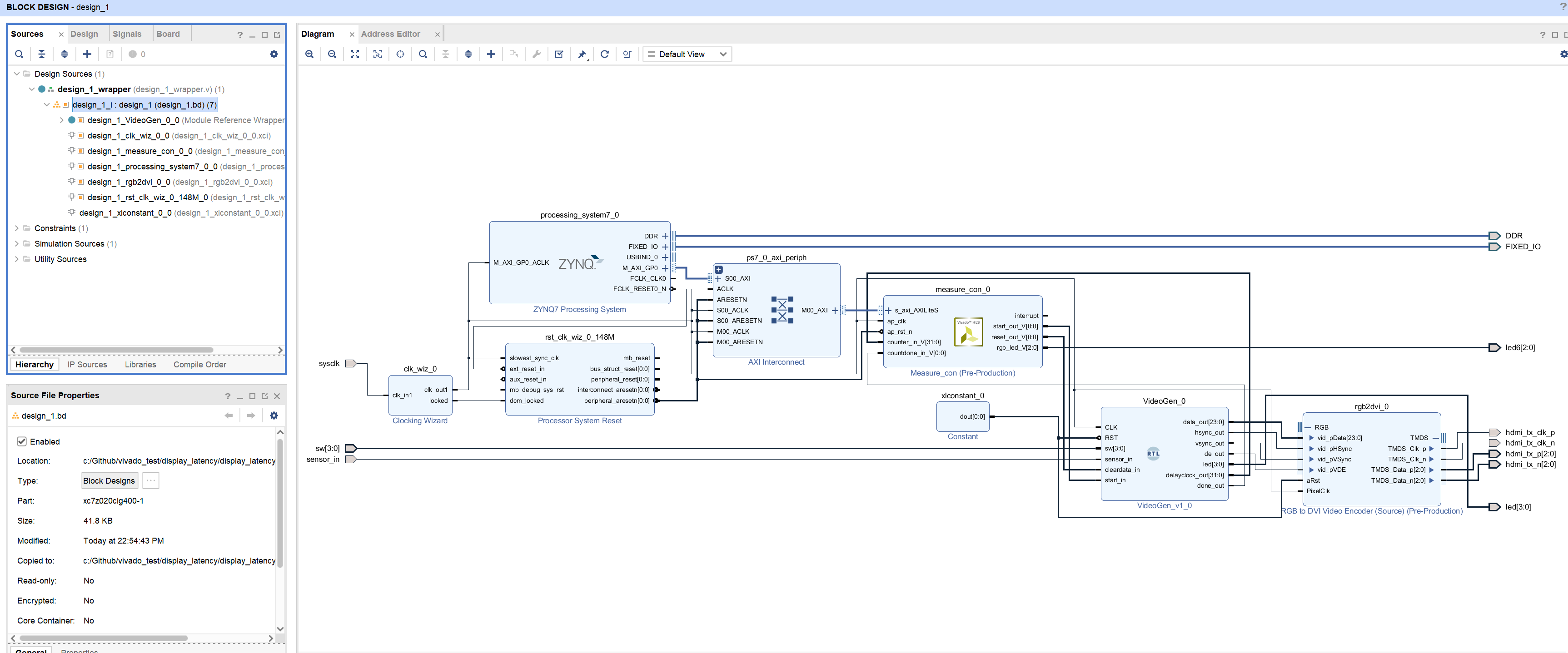Go to previous object with back arrow

(228, 416)
